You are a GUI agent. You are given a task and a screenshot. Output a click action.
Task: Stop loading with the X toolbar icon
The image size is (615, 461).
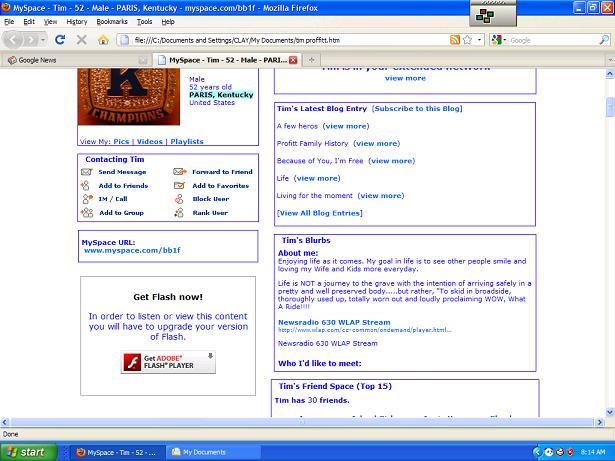82,39
